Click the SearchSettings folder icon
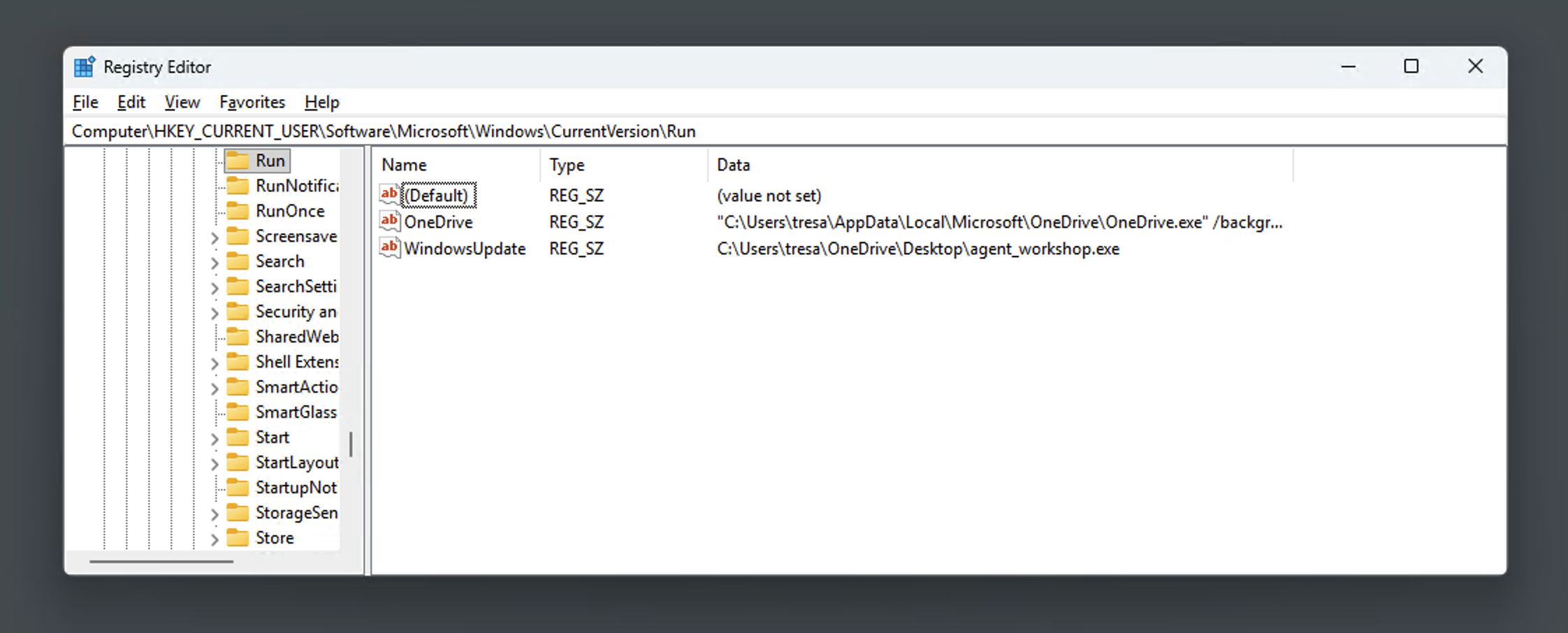 [238, 286]
